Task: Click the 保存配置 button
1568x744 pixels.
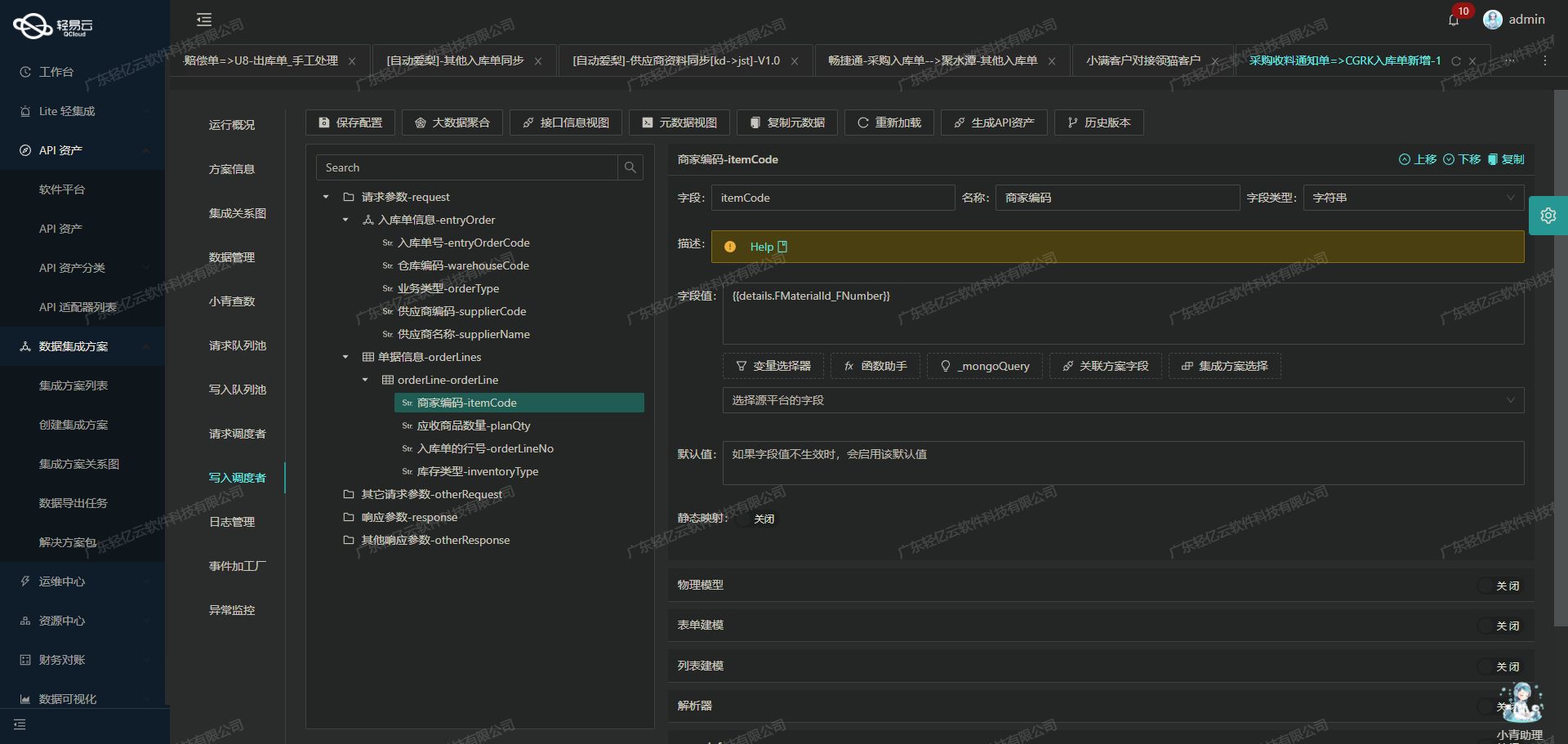Action: pos(350,123)
